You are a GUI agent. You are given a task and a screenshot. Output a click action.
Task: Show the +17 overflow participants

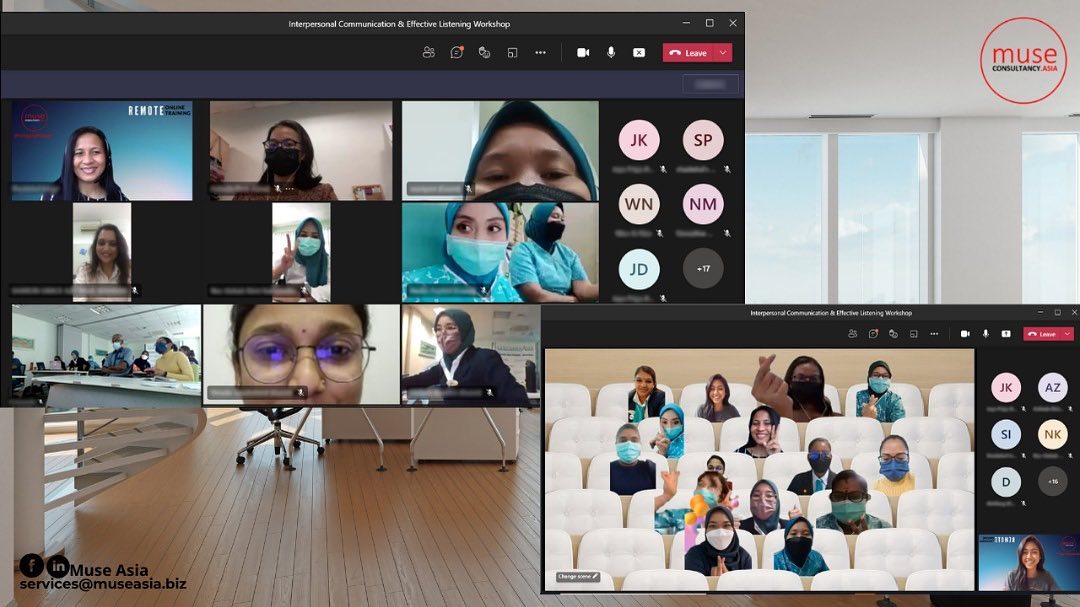(x=703, y=269)
